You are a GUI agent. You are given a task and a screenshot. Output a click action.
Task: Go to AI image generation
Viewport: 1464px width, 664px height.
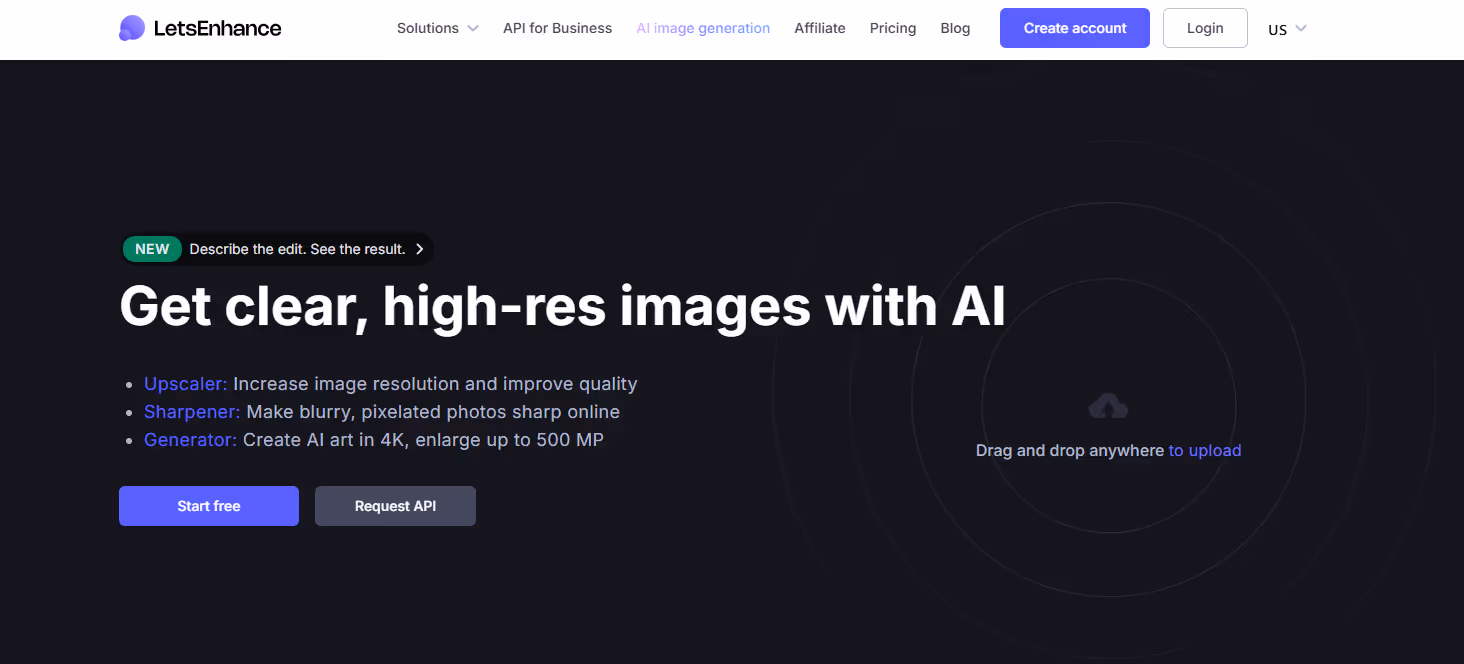coord(703,28)
